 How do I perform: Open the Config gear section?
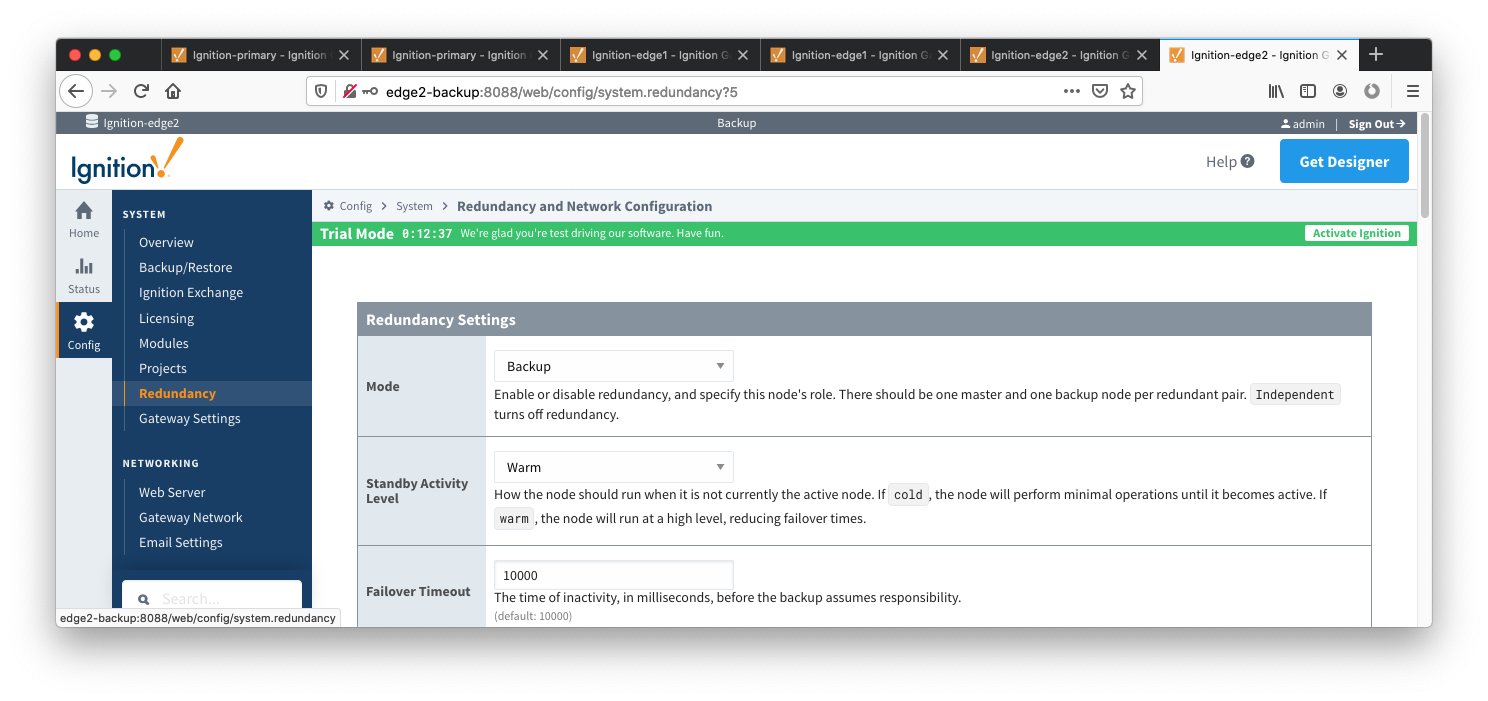(84, 331)
